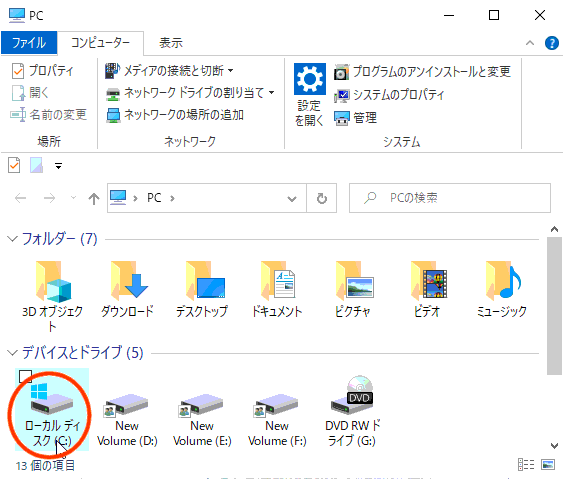Go up one level with up arrow
Image resolution: width=564 pixels, height=479 pixels.
pyautogui.click(x=94, y=198)
